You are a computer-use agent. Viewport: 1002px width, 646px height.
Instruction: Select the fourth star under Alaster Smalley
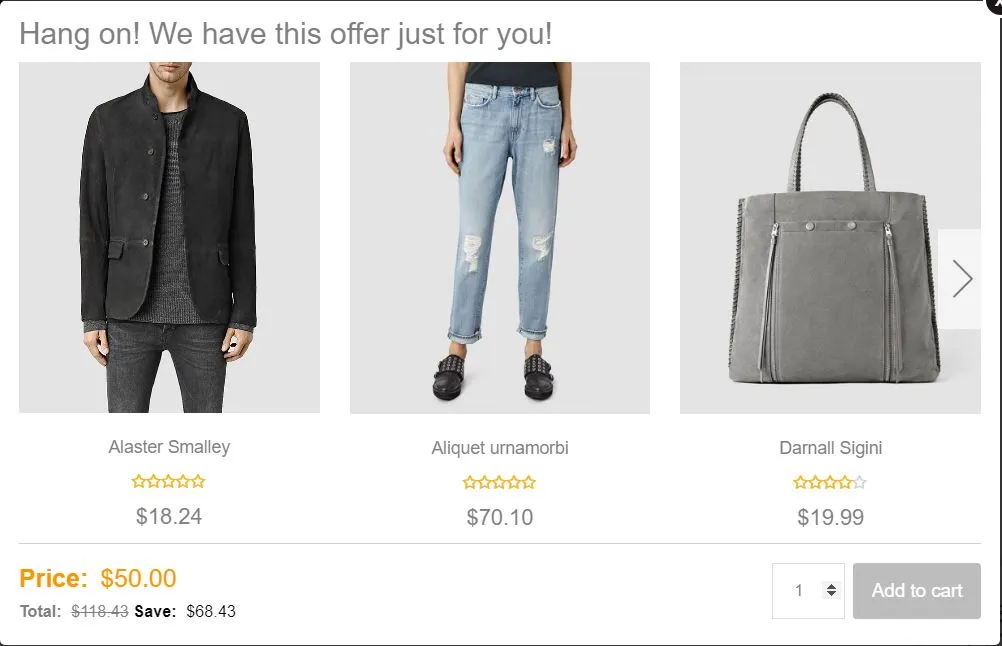point(182,481)
